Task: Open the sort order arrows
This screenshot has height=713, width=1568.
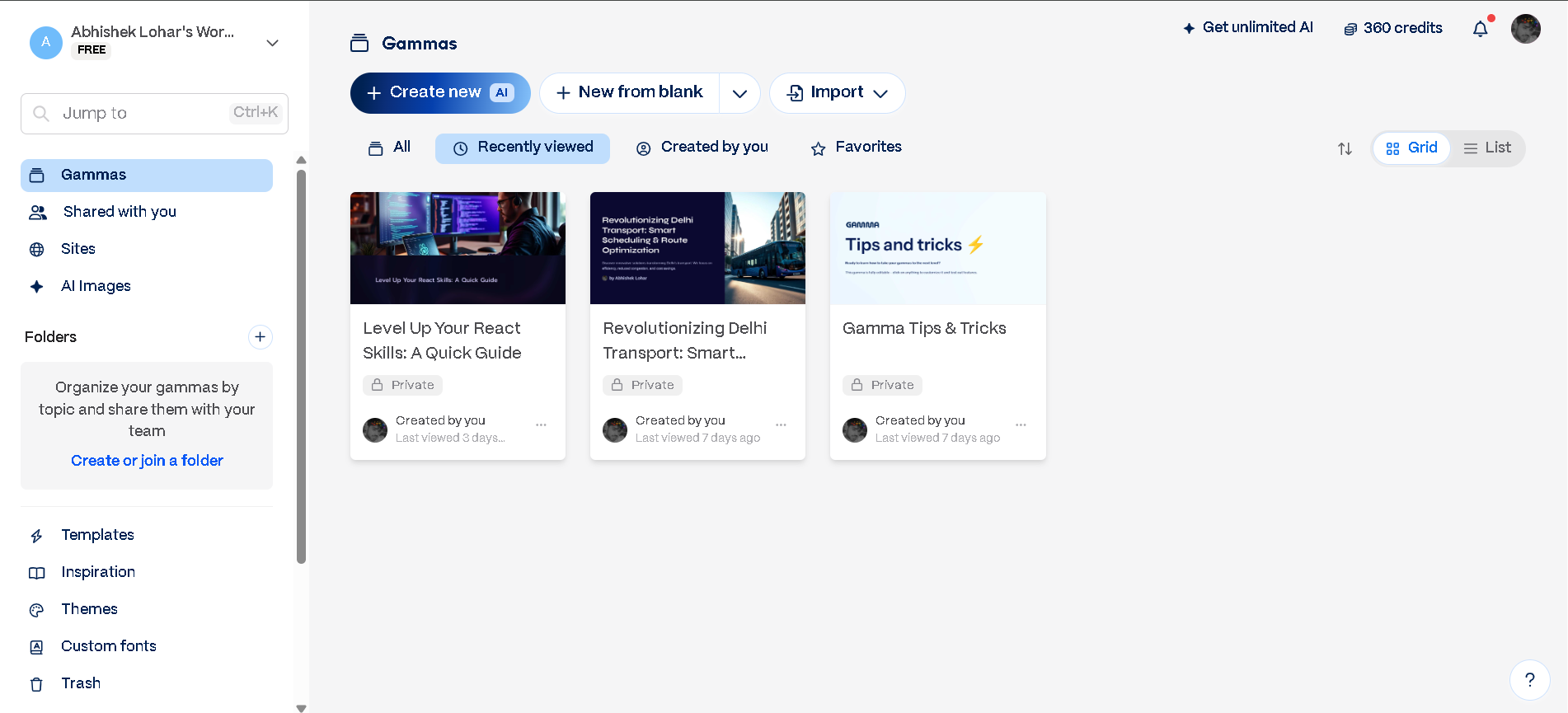Action: (1345, 148)
